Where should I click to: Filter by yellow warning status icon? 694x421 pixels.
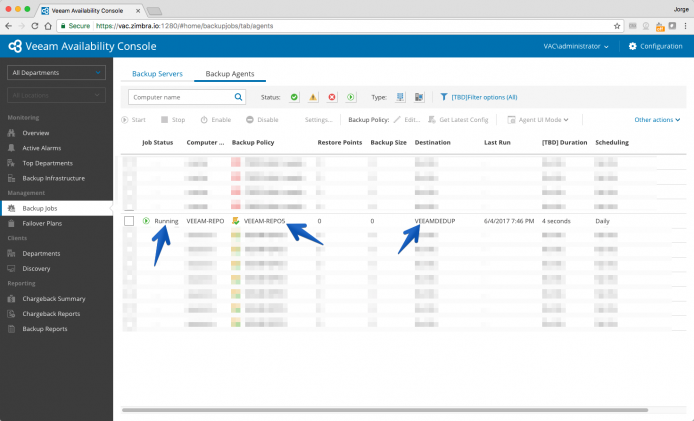313,97
